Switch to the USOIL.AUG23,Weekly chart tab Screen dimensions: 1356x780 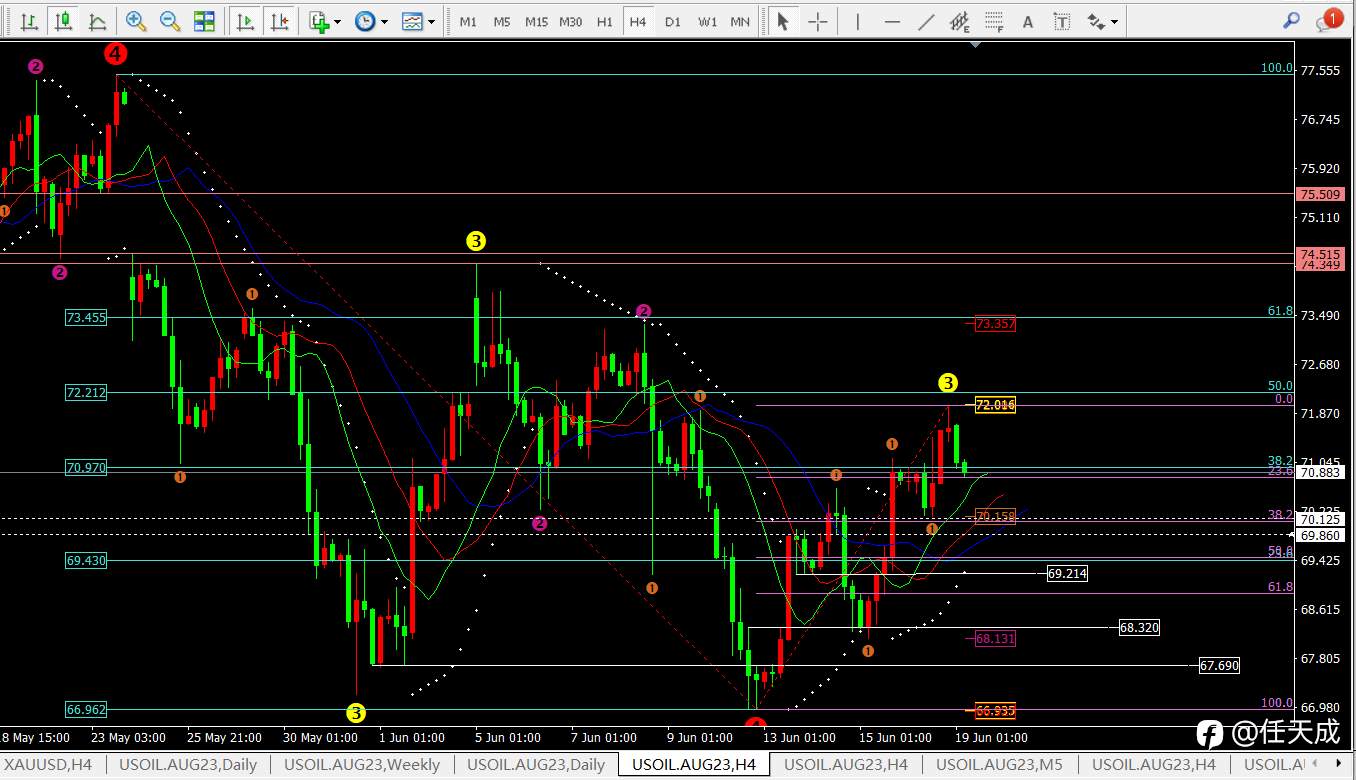pyautogui.click(x=364, y=765)
